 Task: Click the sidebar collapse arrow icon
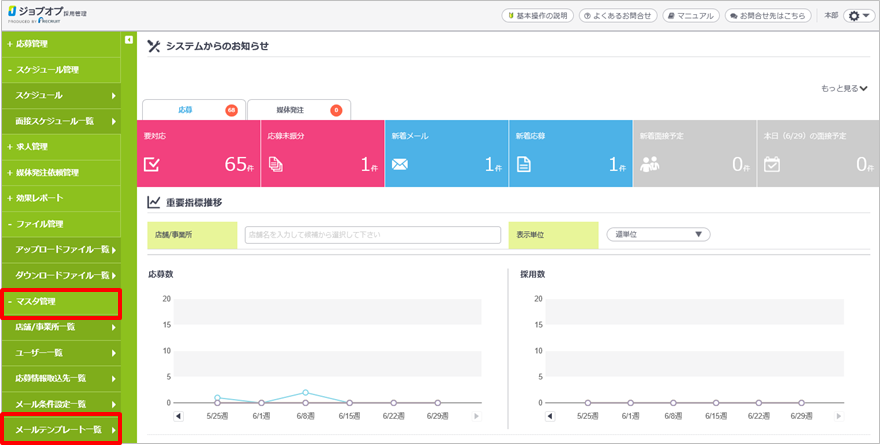click(129, 40)
